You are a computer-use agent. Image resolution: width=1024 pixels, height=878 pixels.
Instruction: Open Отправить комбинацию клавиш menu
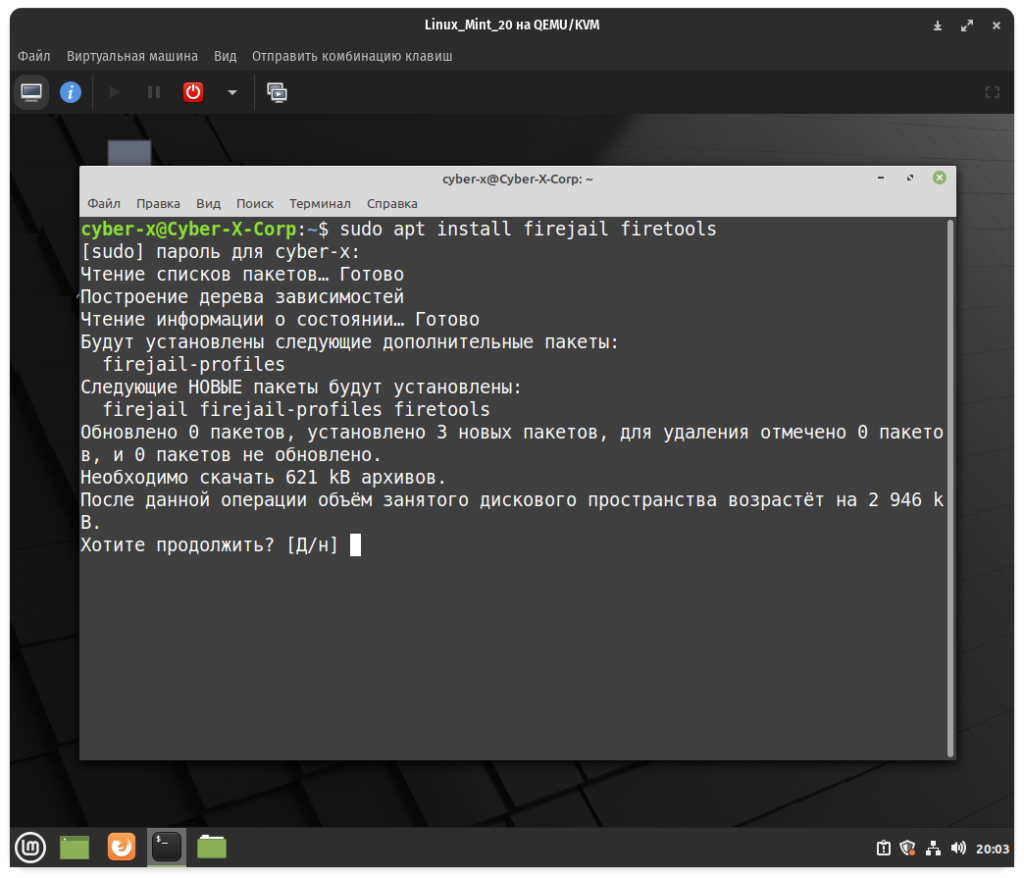(x=352, y=56)
